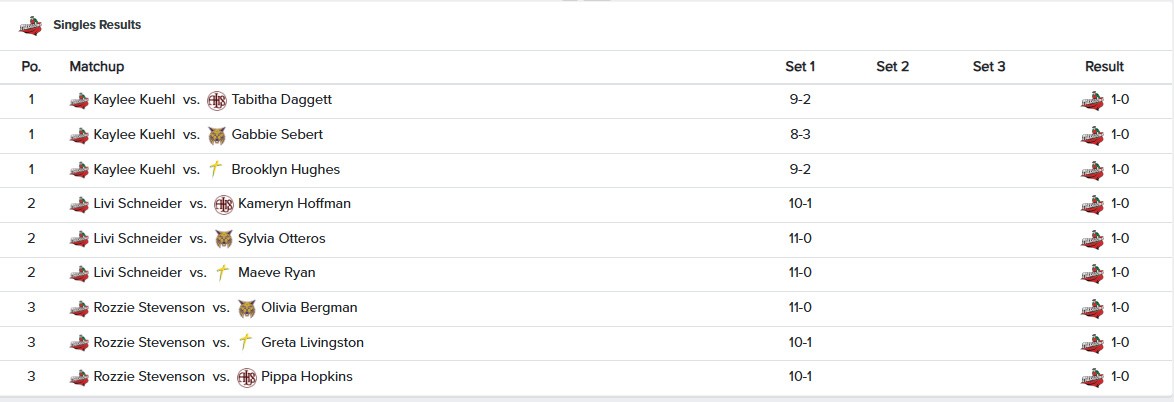Click the gold cross logo beside Maeve Ryan
The width and height of the screenshot is (1174, 402).
tap(223, 273)
